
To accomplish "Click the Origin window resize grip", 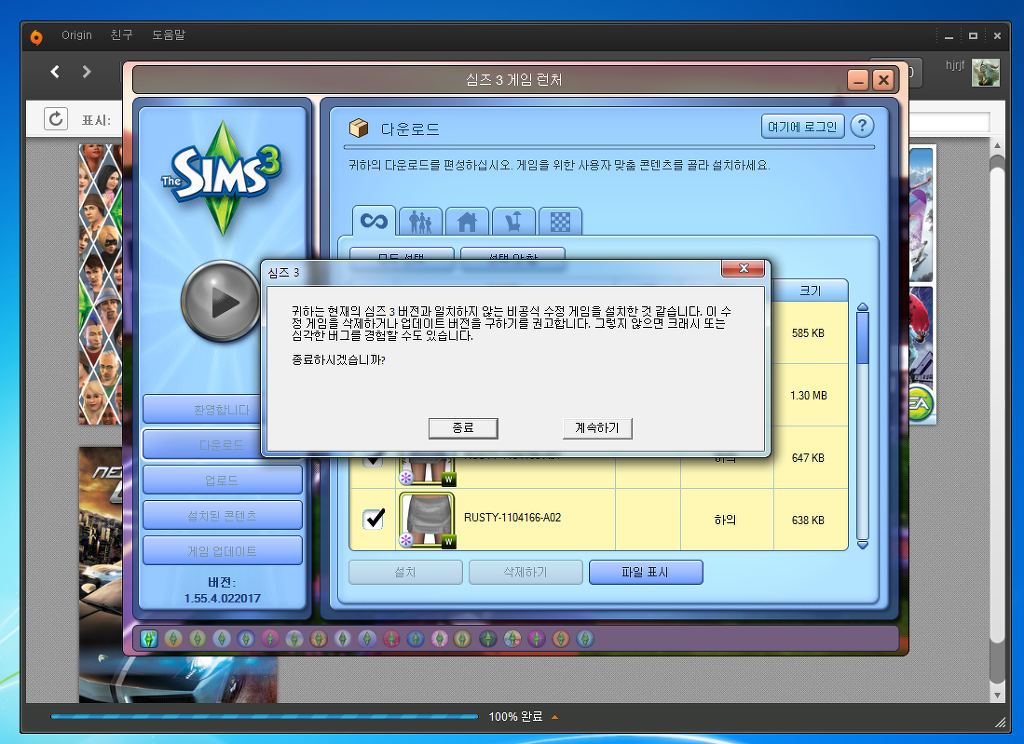I will 999,722.
